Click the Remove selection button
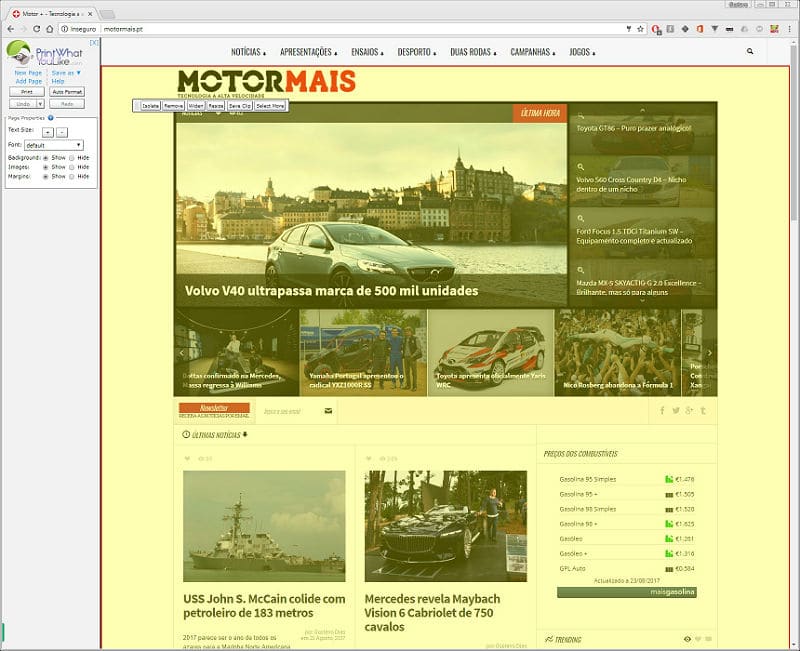Screen dimensions: 800x651 pyautogui.click(x=173, y=106)
